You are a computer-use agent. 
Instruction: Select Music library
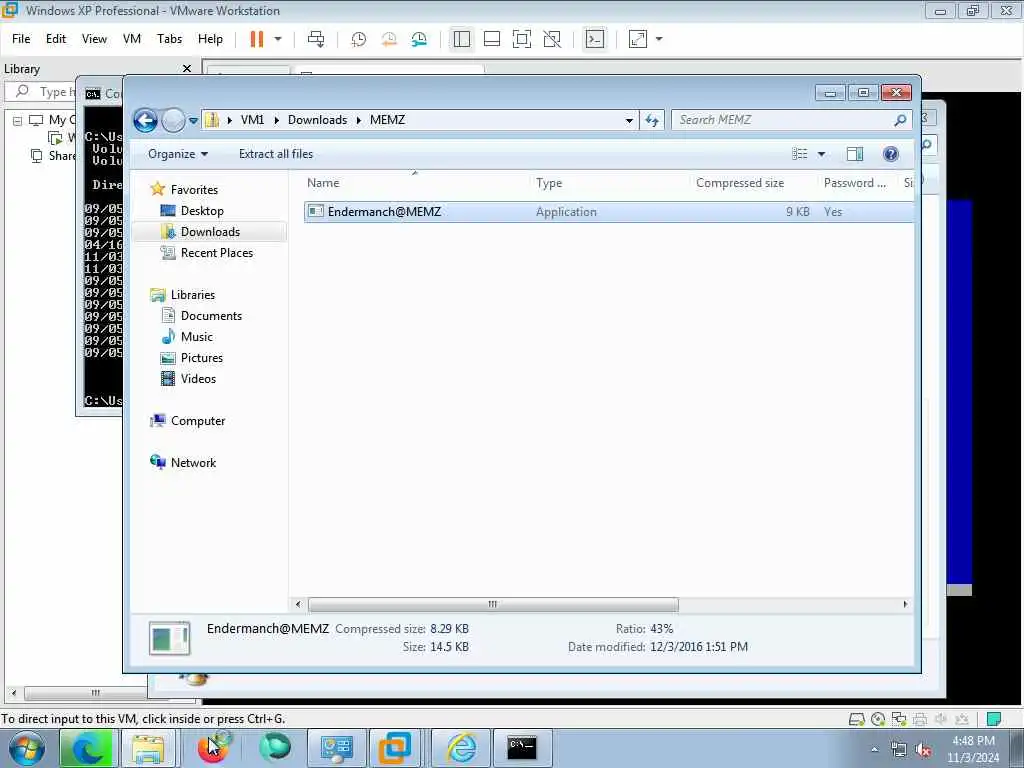pos(197,337)
